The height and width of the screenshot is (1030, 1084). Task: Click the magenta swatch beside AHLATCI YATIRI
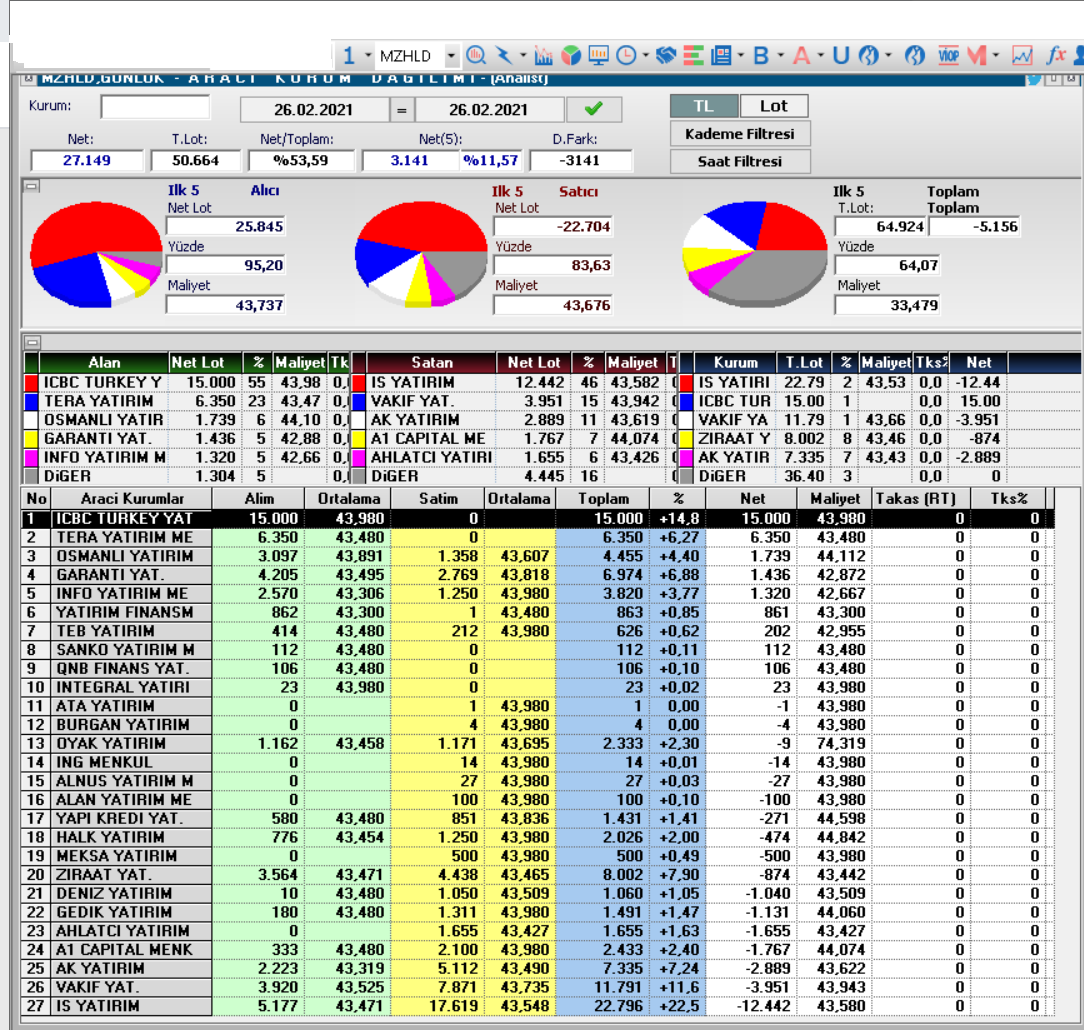click(x=359, y=458)
